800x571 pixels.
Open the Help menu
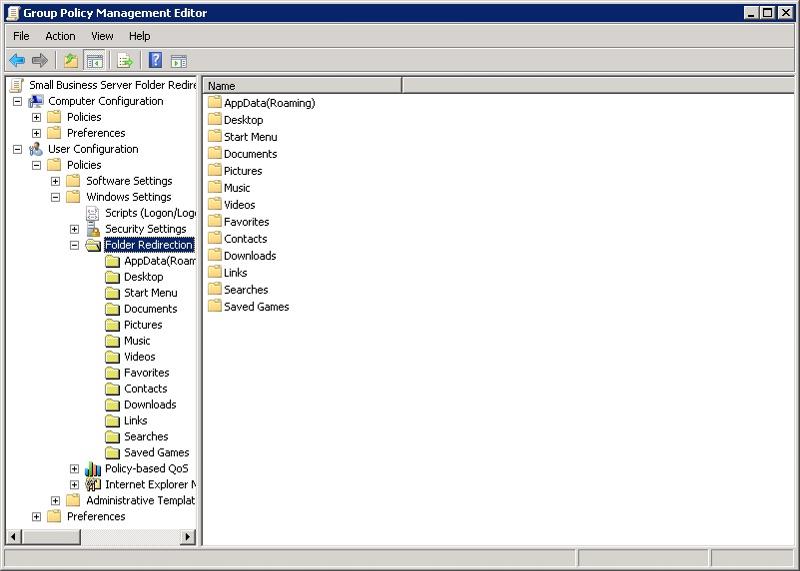coord(139,36)
